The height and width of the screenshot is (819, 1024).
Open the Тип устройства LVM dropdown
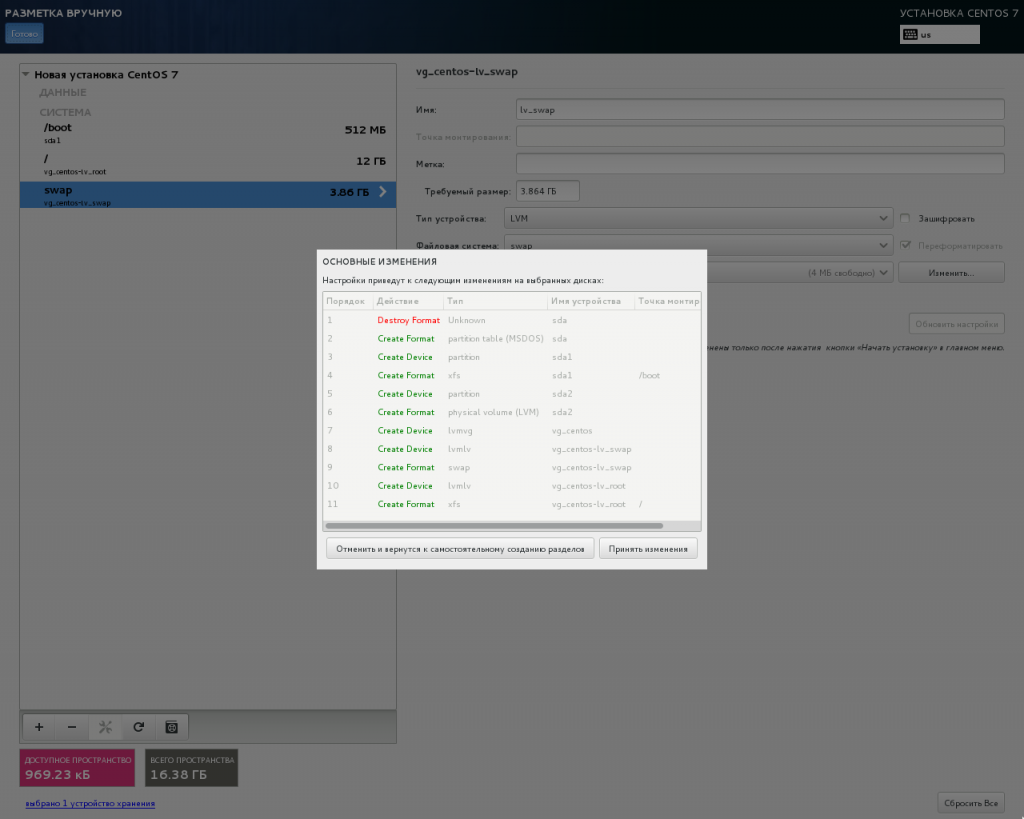[698, 218]
